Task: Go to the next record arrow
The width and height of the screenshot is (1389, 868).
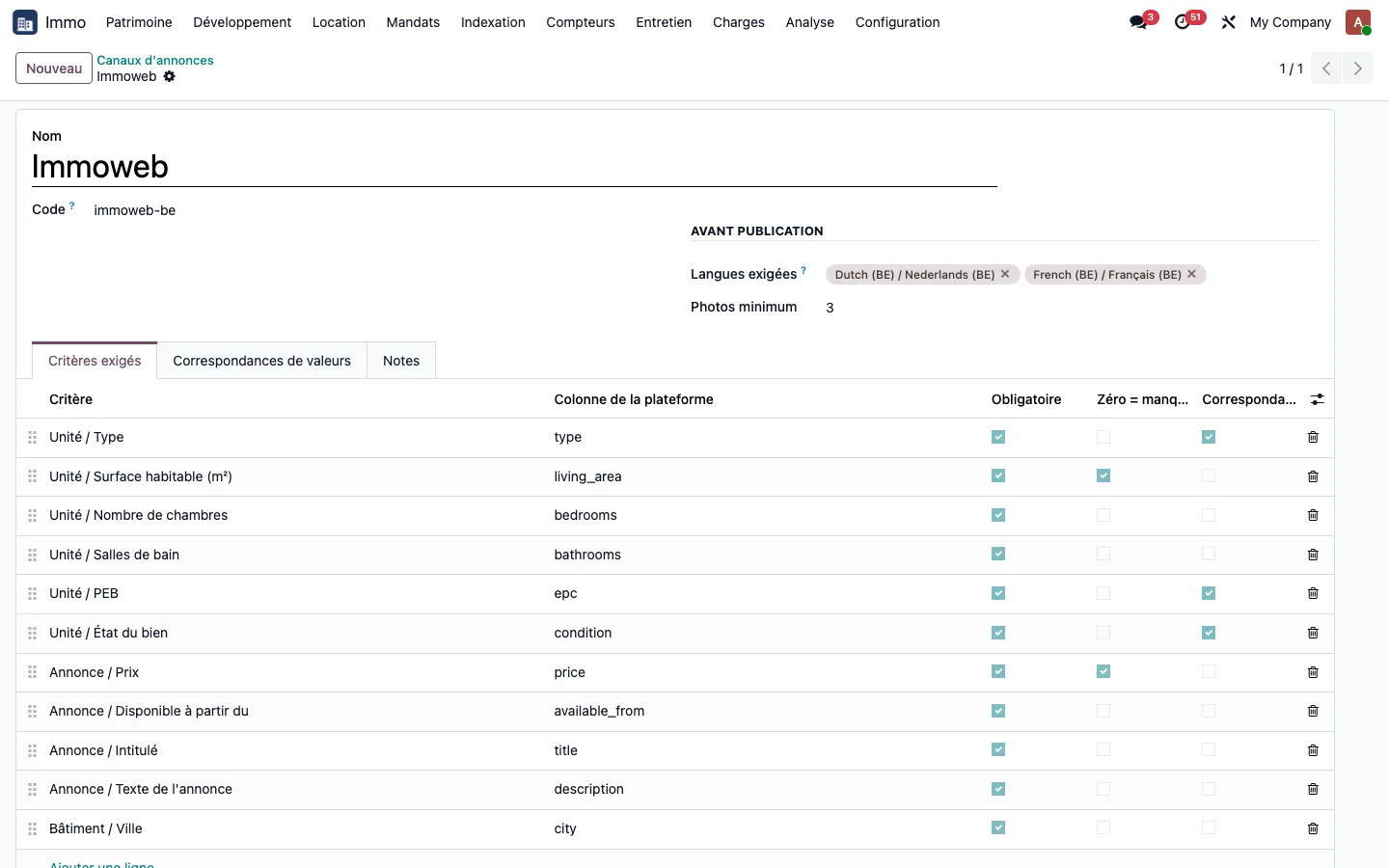Action: click(1357, 68)
